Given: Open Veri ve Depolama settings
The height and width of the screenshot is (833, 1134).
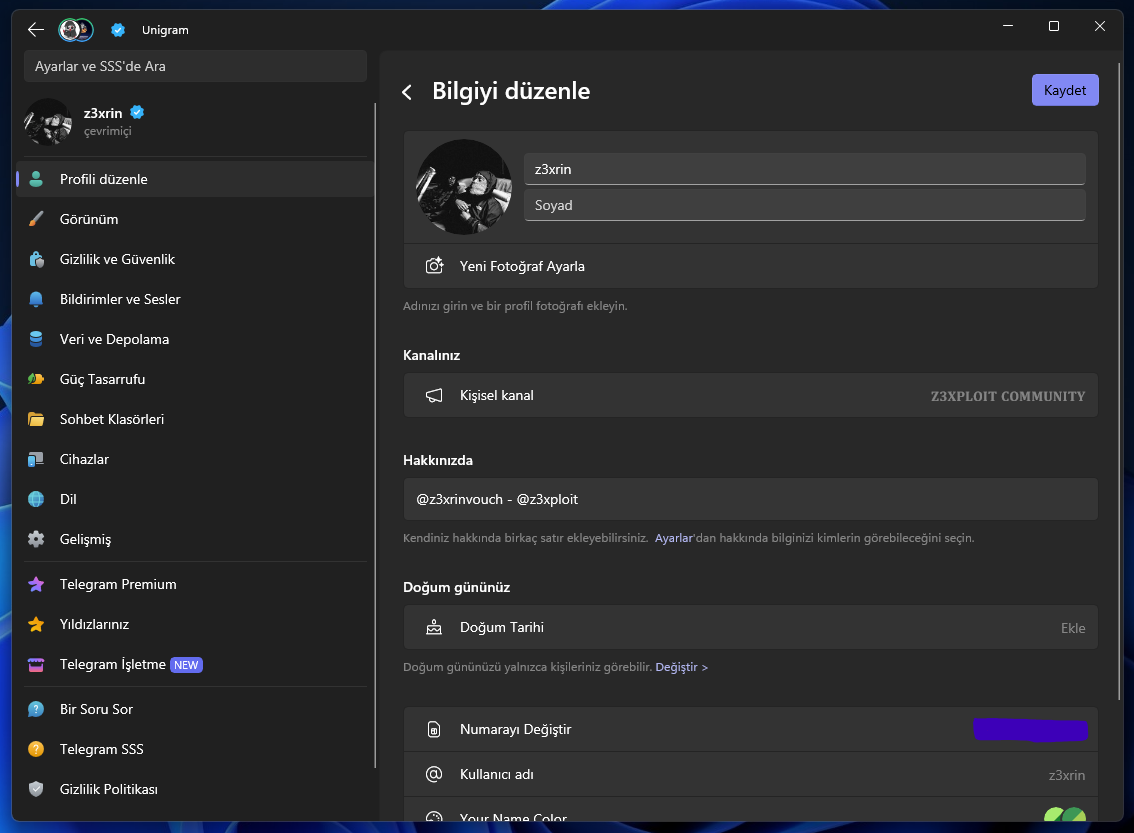Looking at the screenshot, I should pyautogui.click(x=195, y=339).
